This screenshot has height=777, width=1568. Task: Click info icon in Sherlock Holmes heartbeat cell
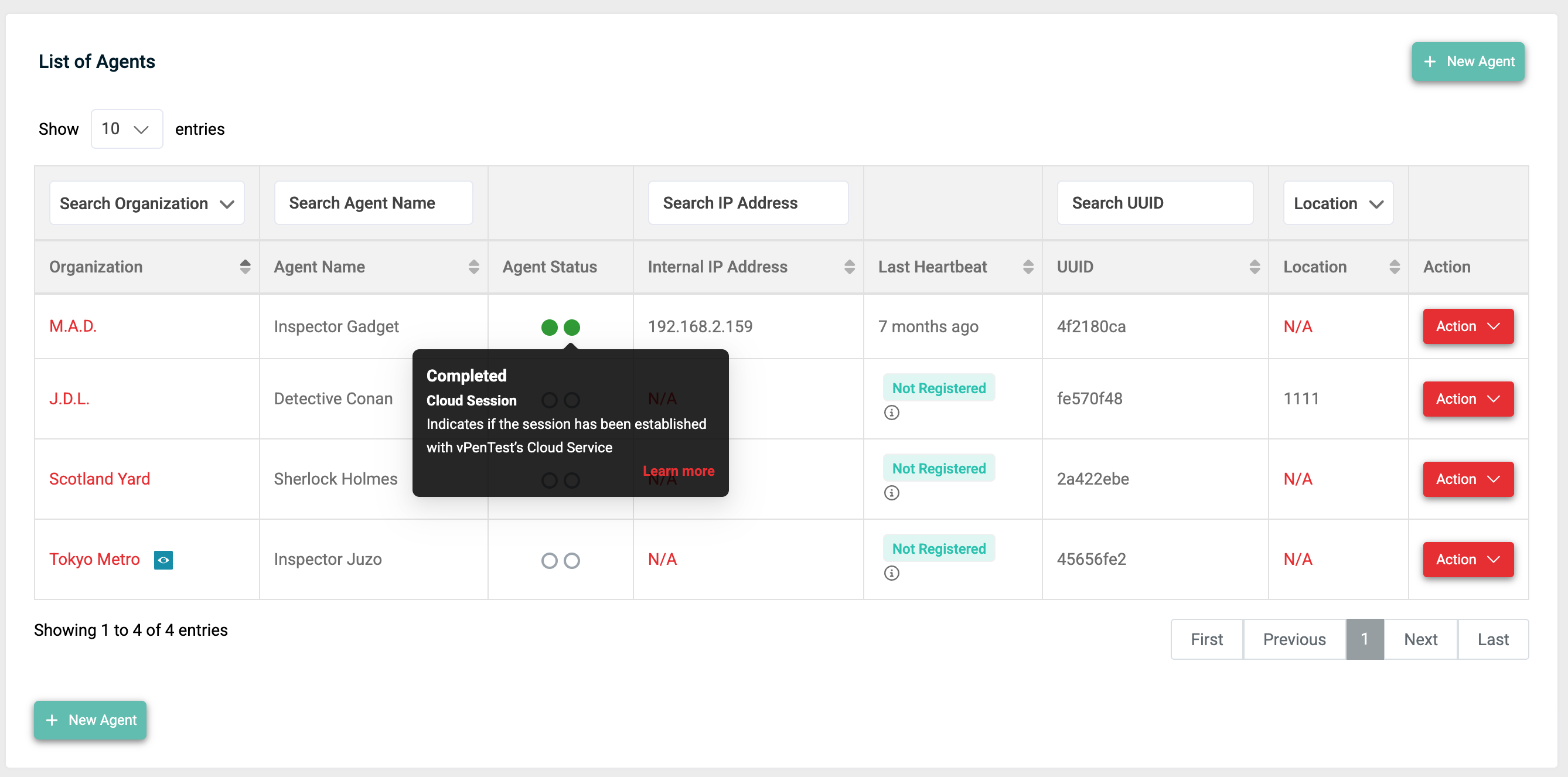[x=891, y=493]
